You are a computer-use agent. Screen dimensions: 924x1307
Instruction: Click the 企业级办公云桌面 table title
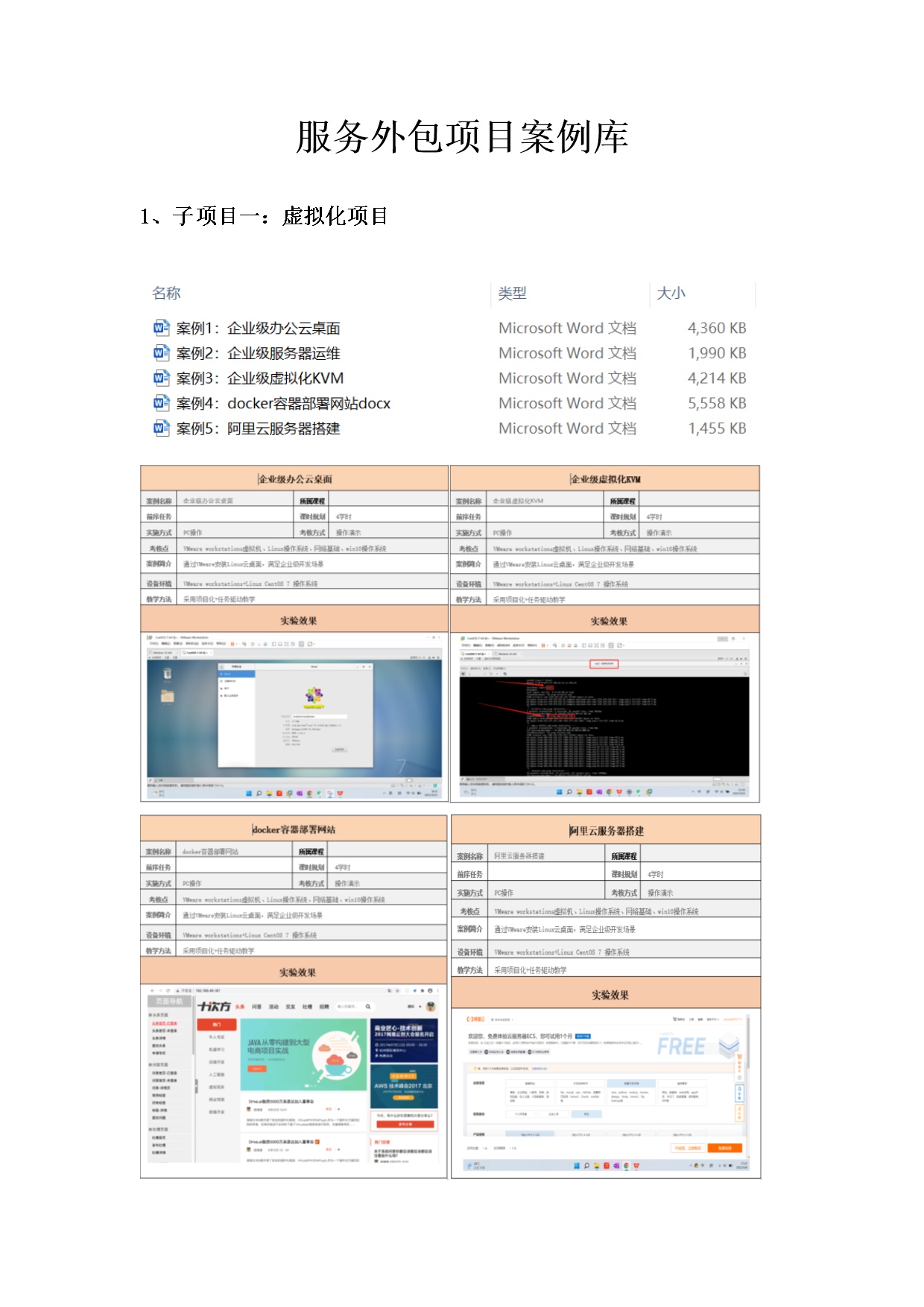click(x=295, y=479)
